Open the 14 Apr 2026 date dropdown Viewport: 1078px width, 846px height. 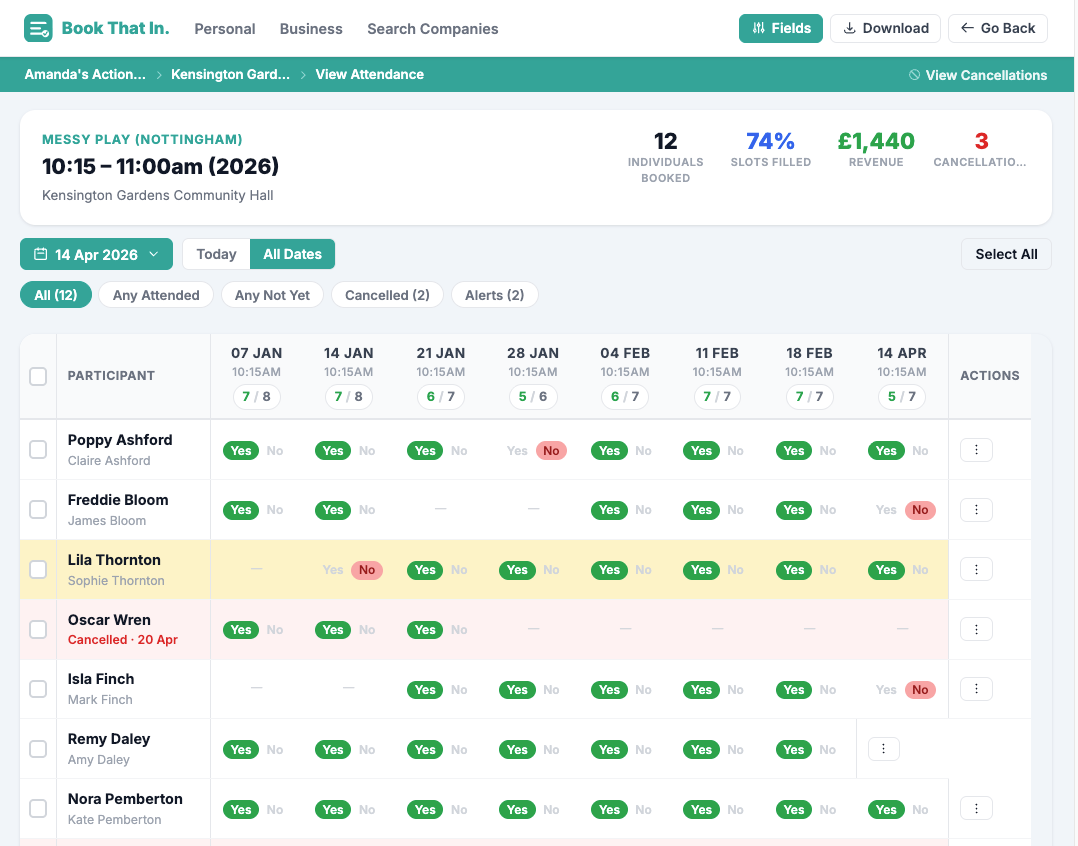[96, 254]
